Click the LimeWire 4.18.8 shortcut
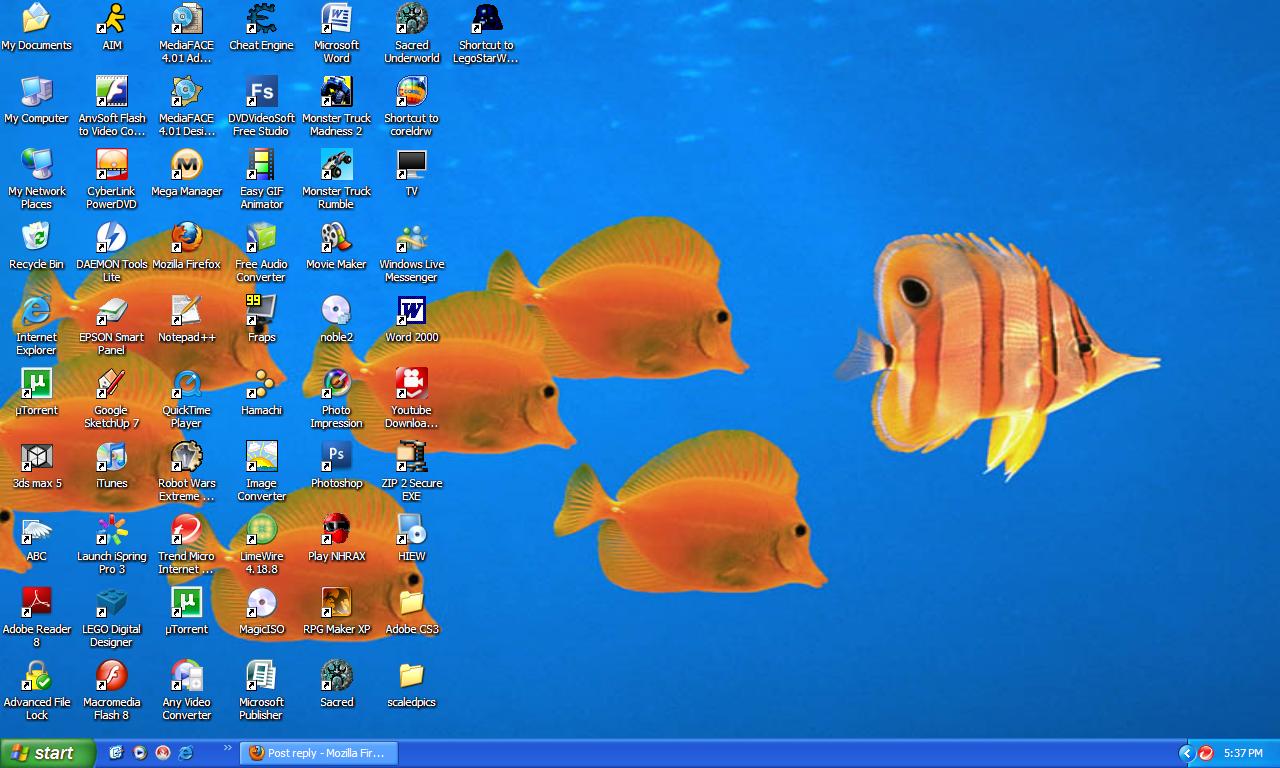Image resolution: width=1280 pixels, height=768 pixels. (261, 531)
